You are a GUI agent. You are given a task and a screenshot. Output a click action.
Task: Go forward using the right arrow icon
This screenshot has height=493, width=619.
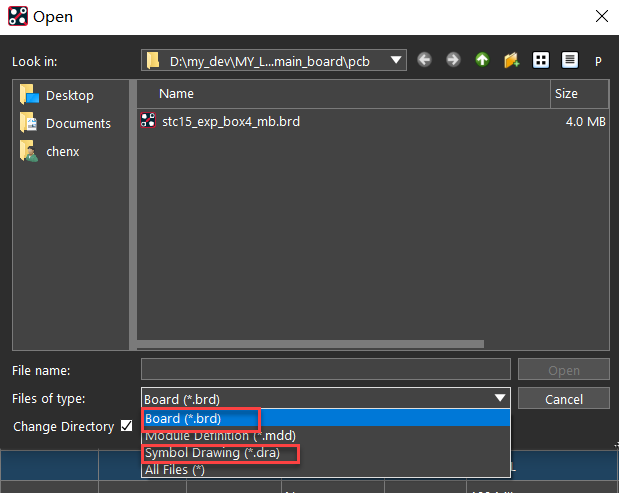click(453, 60)
